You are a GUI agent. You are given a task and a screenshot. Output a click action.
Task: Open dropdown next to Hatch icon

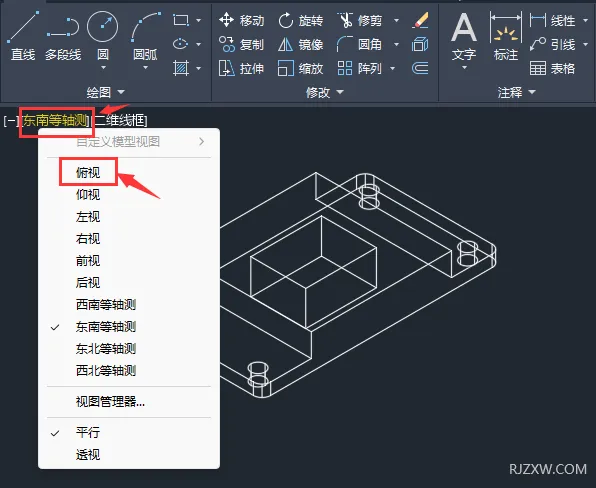coord(198,69)
